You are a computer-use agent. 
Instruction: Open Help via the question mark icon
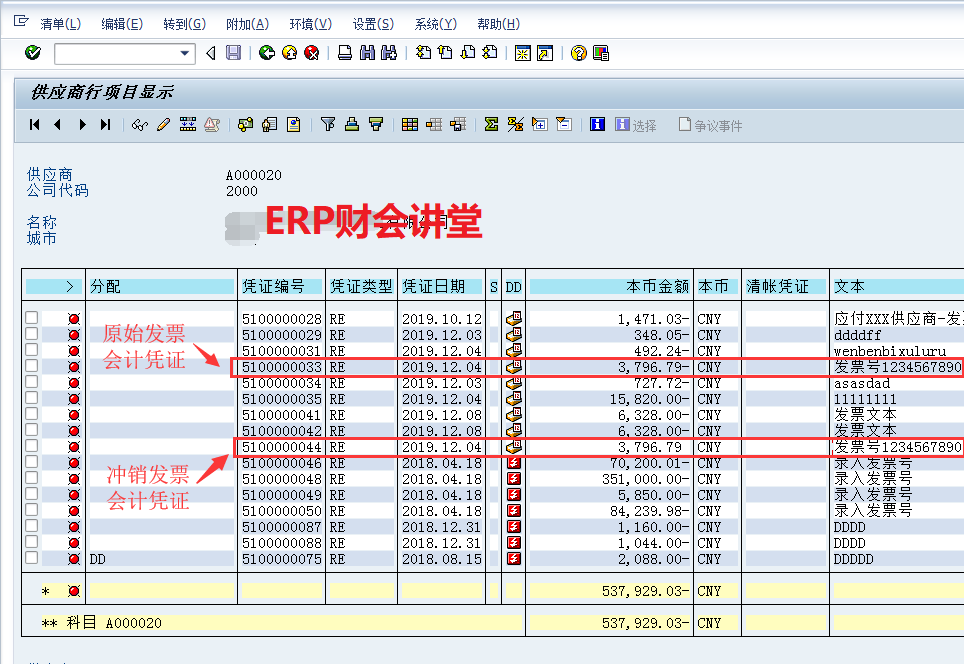pos(578,53)
